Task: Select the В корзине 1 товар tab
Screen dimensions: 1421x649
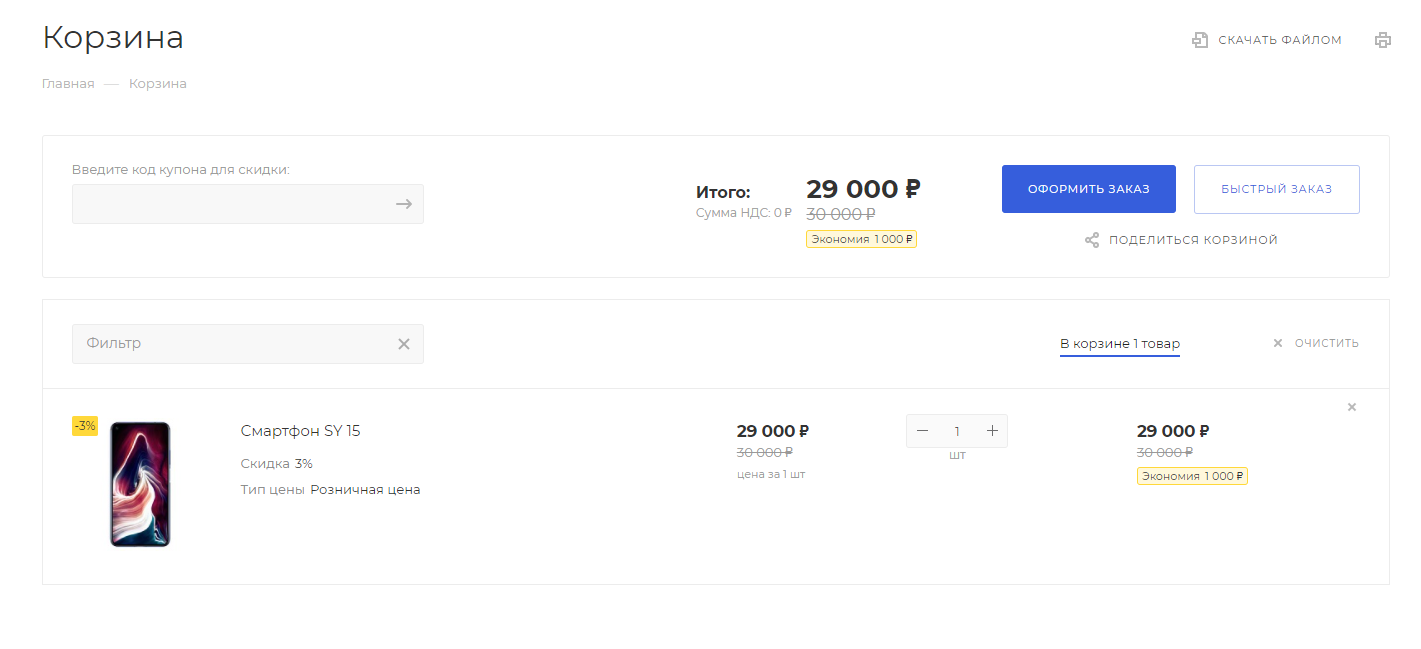Action: point(1120,344)
